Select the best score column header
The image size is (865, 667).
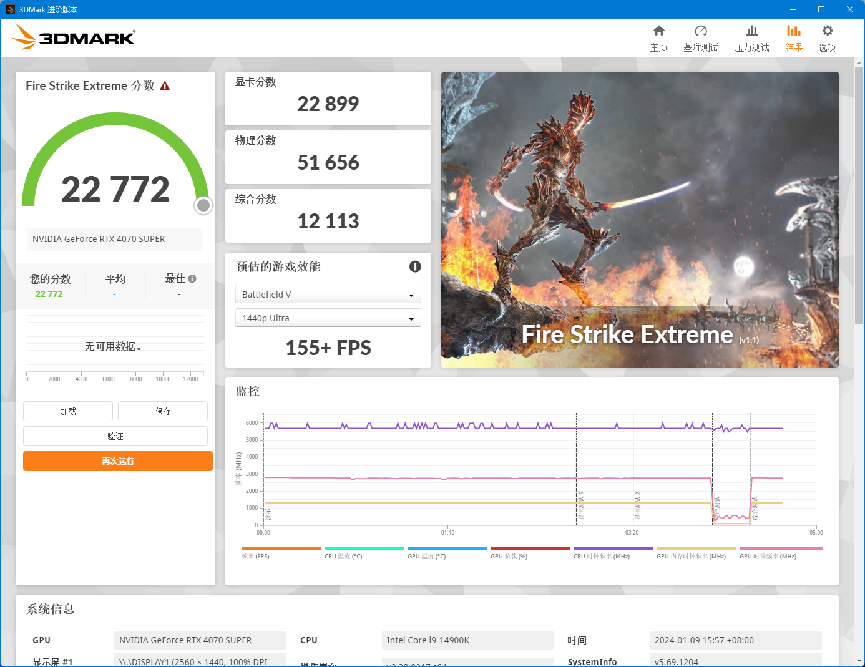[x=176, y=280]
